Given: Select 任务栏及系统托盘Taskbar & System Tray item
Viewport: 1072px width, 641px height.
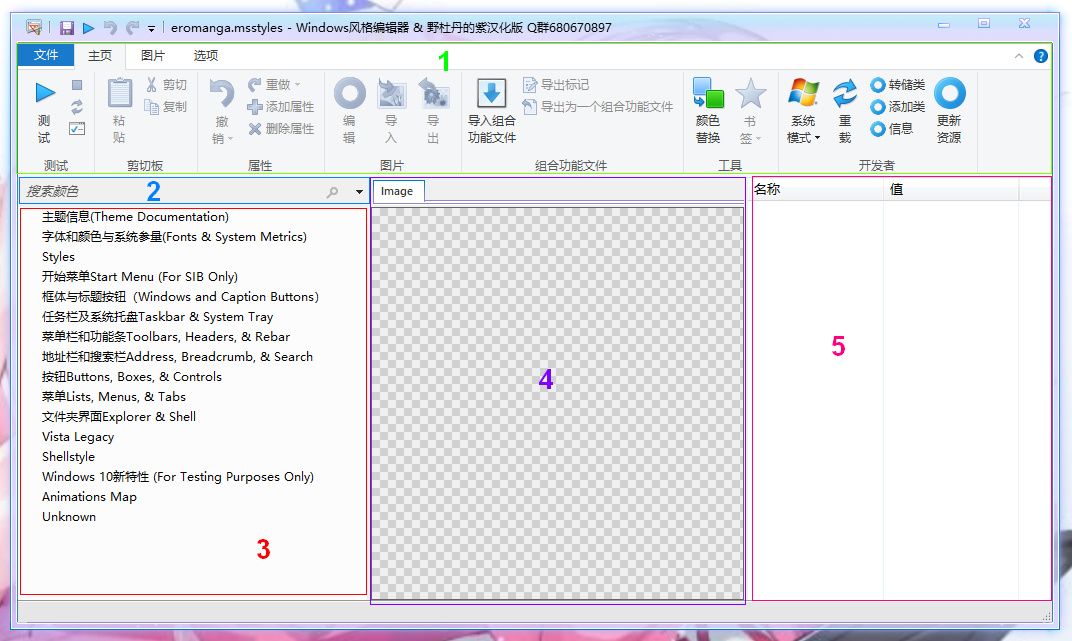Looking at the screenshot, I should pos(158,317).
